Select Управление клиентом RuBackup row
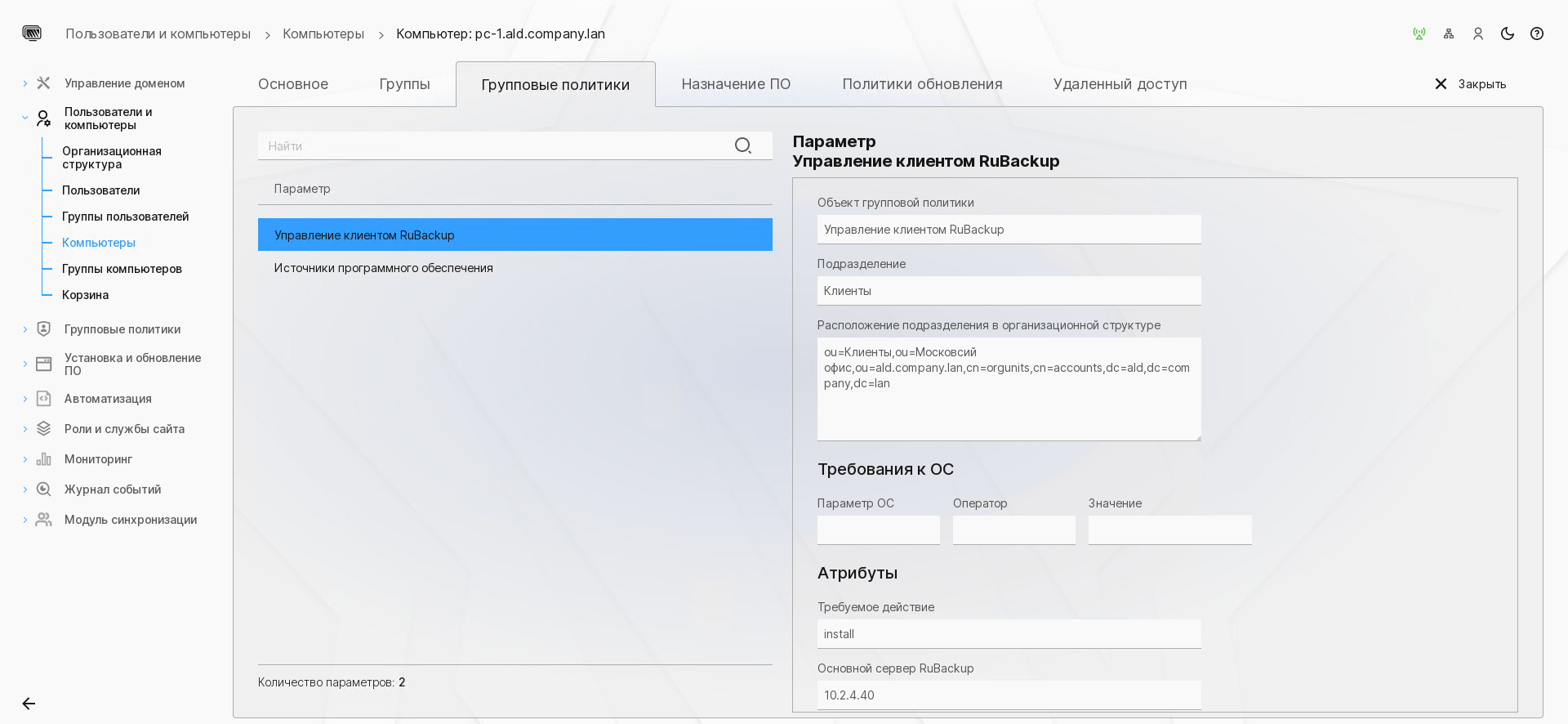Screen dimensions: 1568x724 pyautogui.click(x=515, y=235)
